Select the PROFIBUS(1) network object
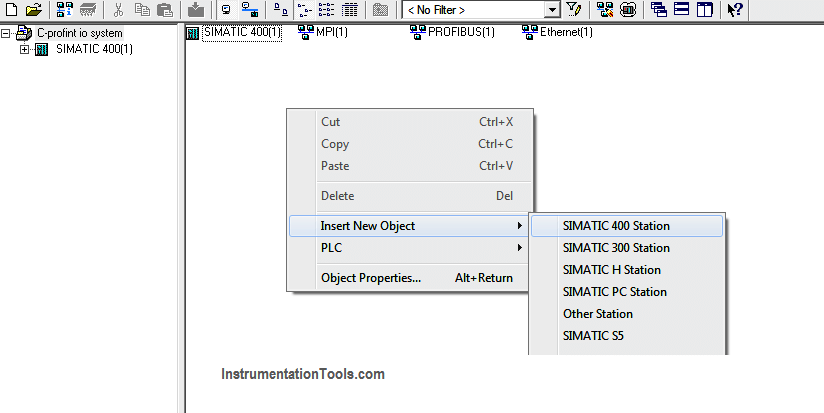The height and width of the screenshot is (413, 824). click(x=452, y=33)
